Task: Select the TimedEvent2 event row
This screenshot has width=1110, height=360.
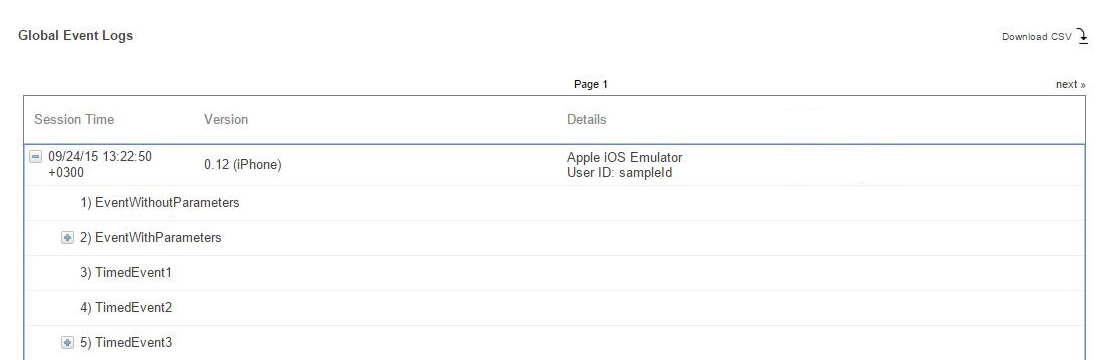Action: 554,308
